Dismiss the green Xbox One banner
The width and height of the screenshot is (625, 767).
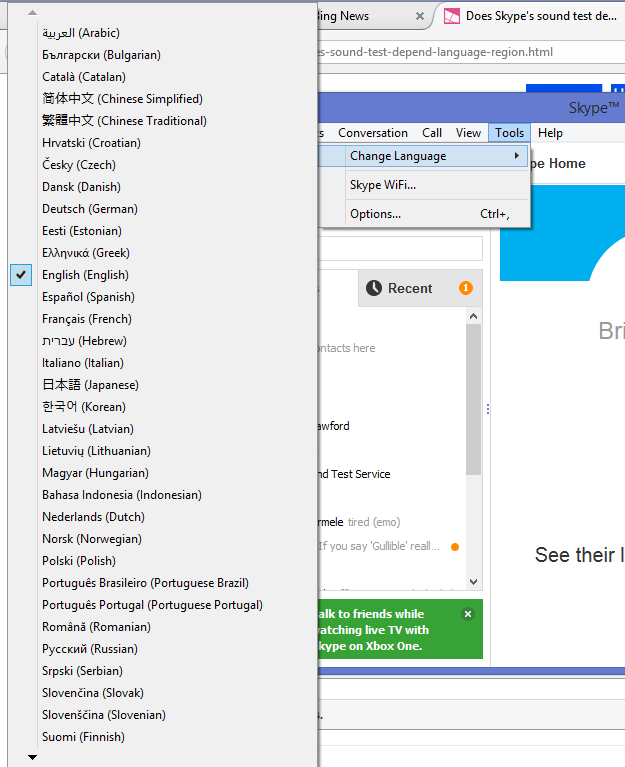tap(468, 614)
